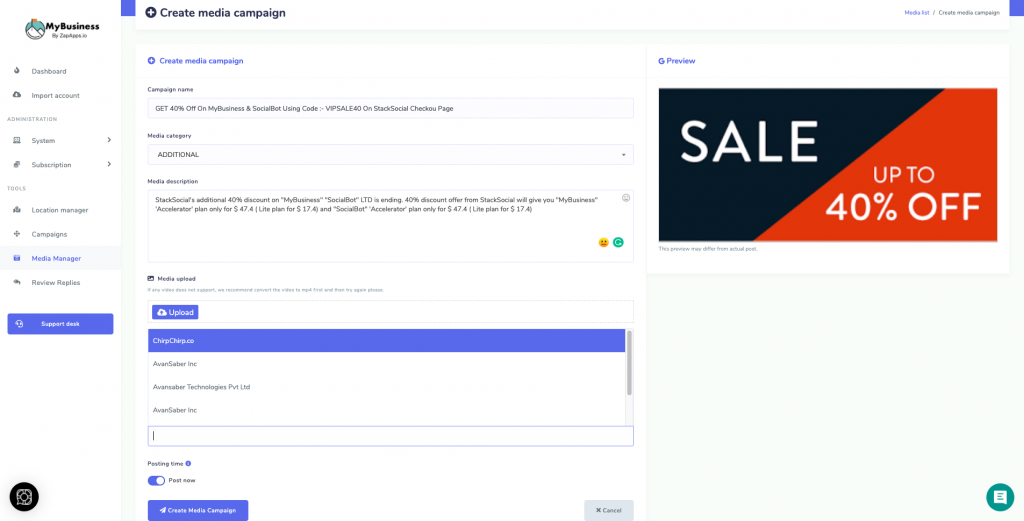Click the SALE preview image
This screenshot has width=1024, height=521.
click(827, 165)
